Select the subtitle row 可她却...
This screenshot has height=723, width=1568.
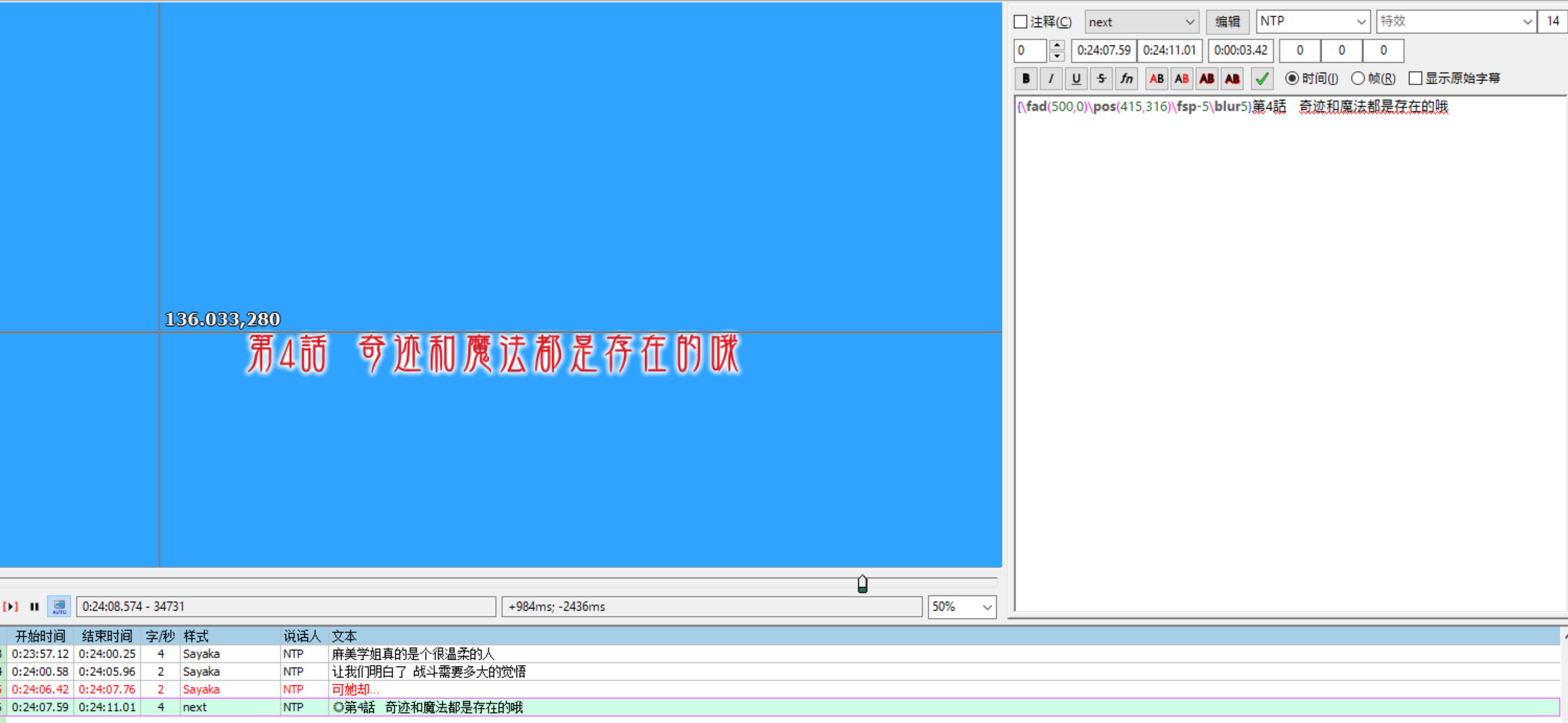point(354,690)
